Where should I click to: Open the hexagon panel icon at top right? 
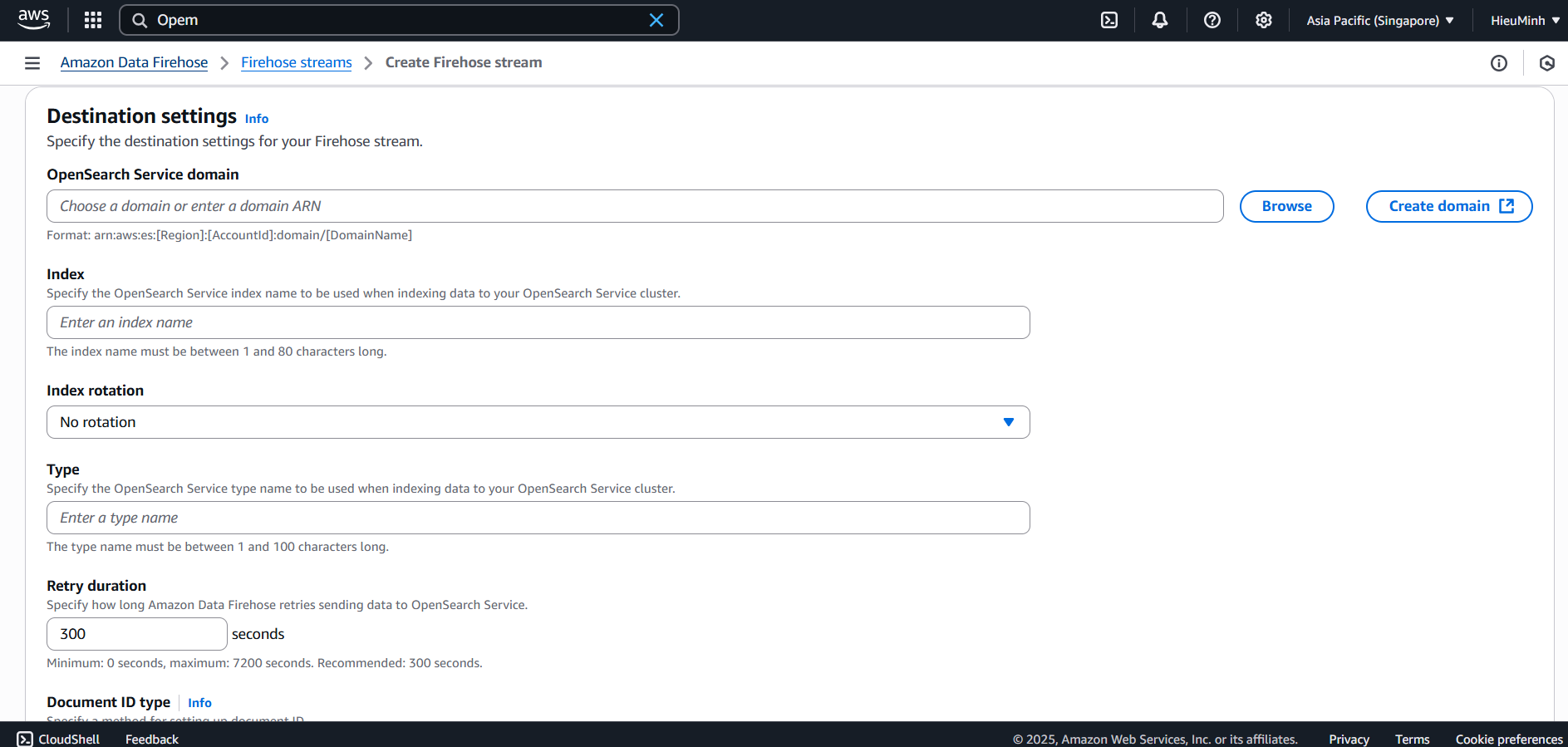1546,63
